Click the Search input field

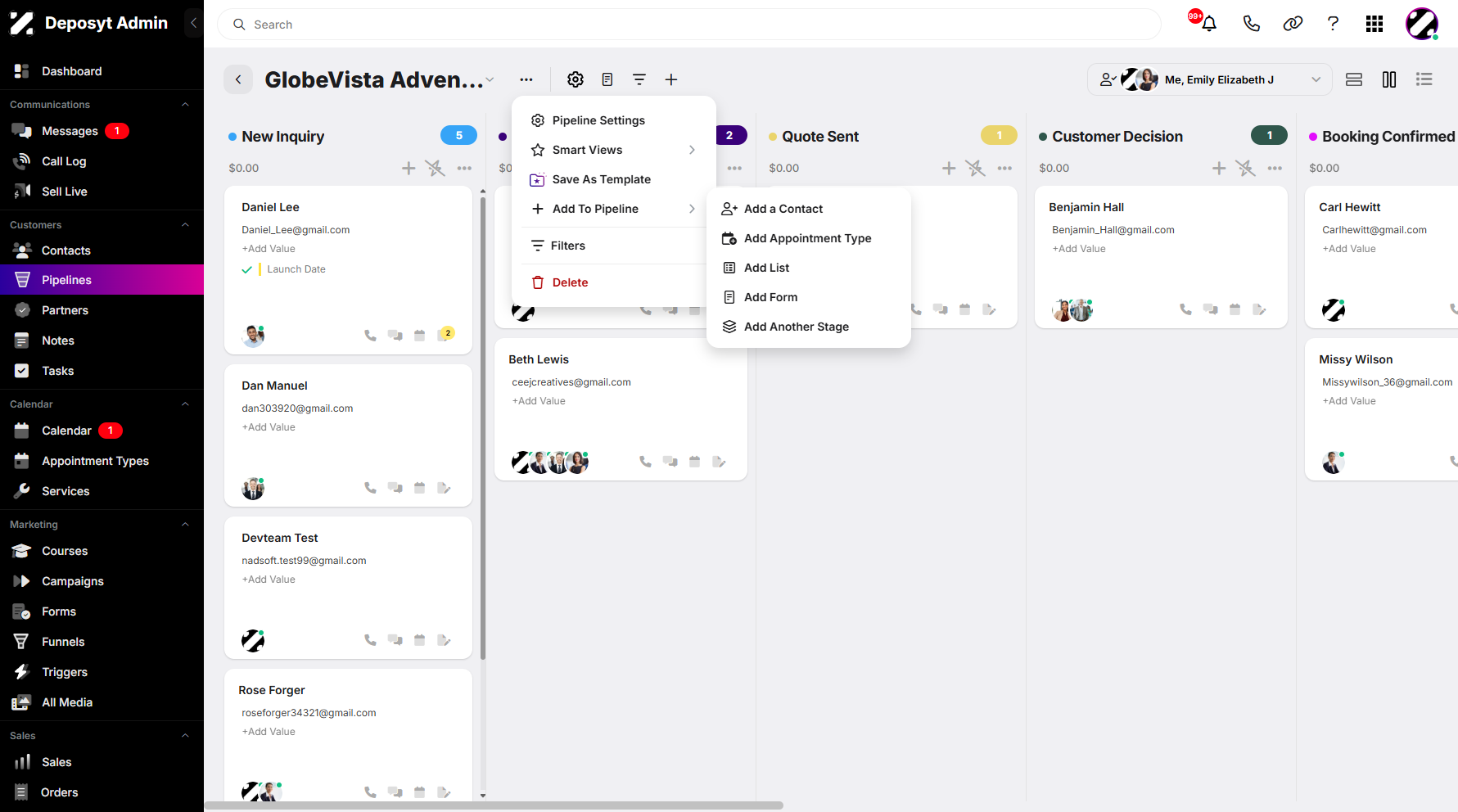[689, 25]
